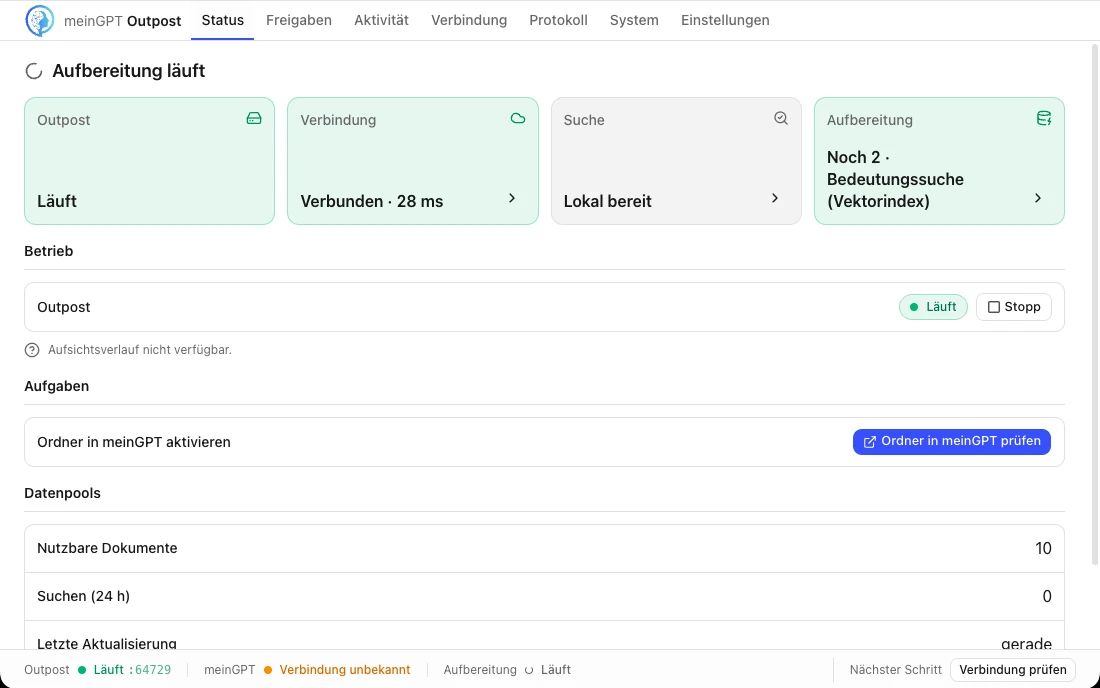Switch to the Status tab
The height and width of the screenshot is (688, 1100).
click(x=222, y=20)
